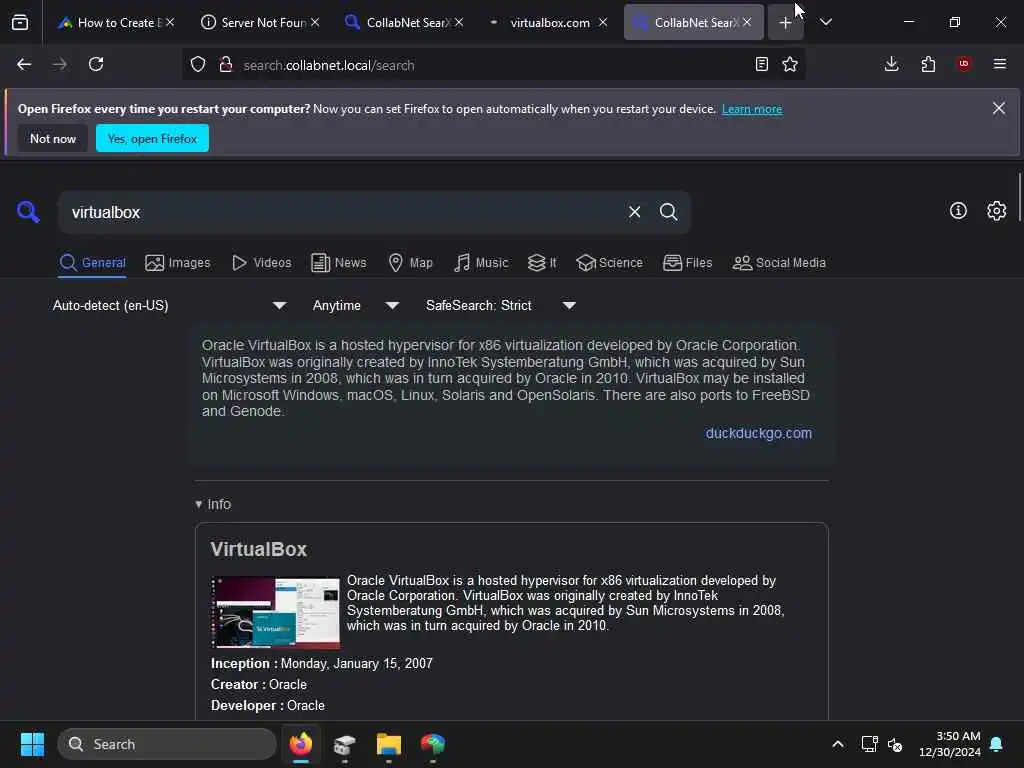Submit search with magnifier button
1024x768 pixels.
(668, 212)
